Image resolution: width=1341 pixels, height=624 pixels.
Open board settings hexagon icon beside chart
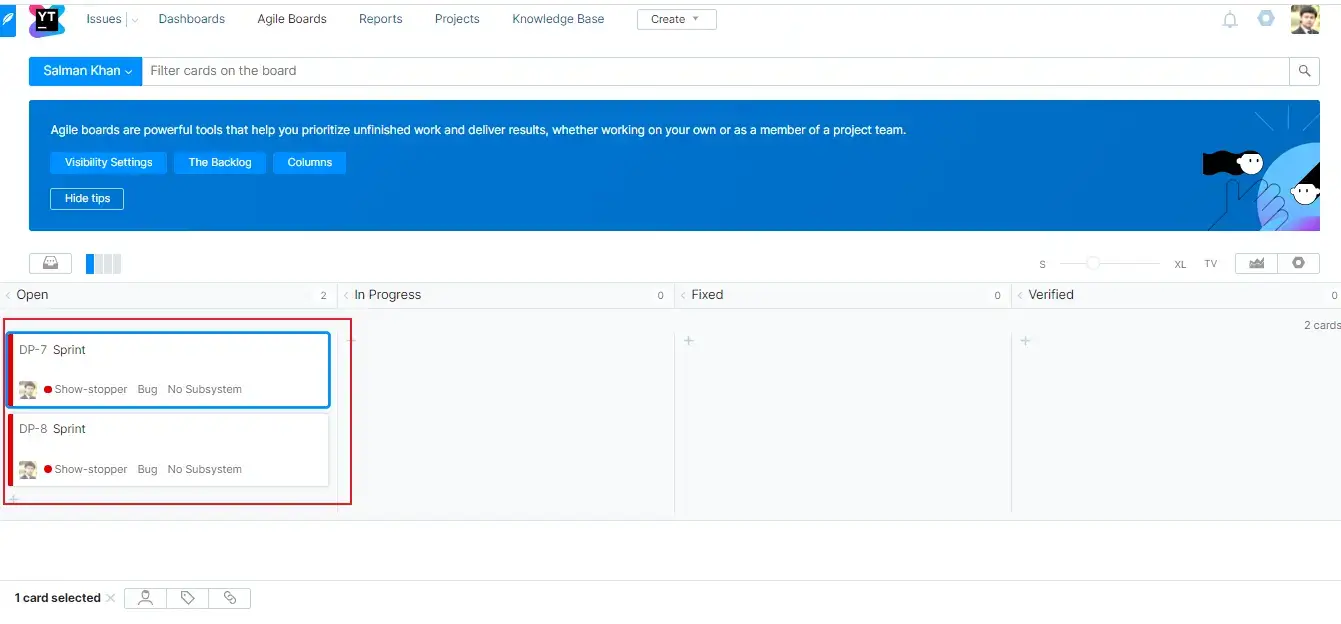[x=1298, y=263]
